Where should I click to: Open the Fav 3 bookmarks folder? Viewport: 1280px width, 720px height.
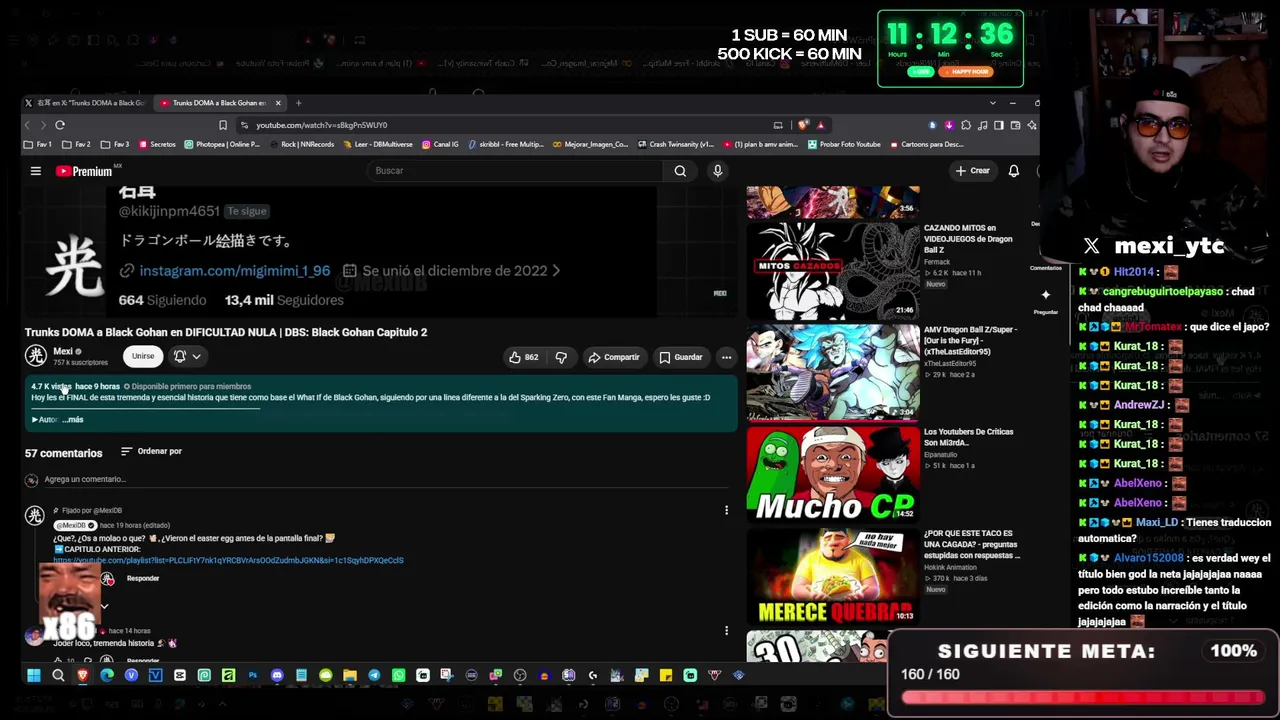116,144
